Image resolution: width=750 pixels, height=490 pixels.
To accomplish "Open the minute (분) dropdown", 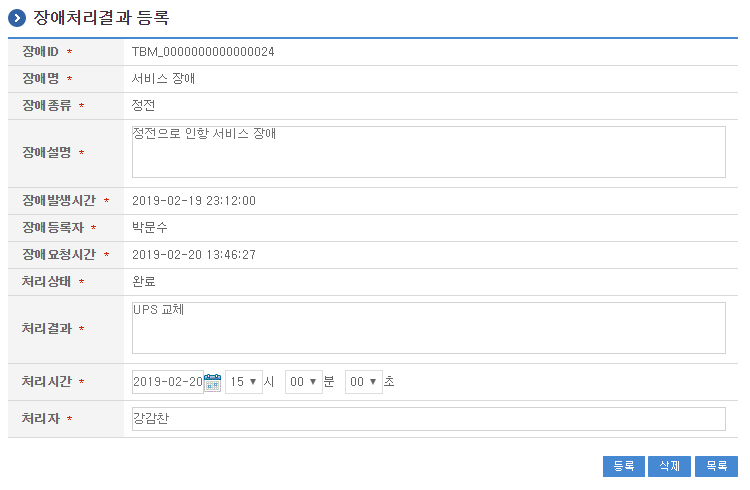I will [303, 382].
